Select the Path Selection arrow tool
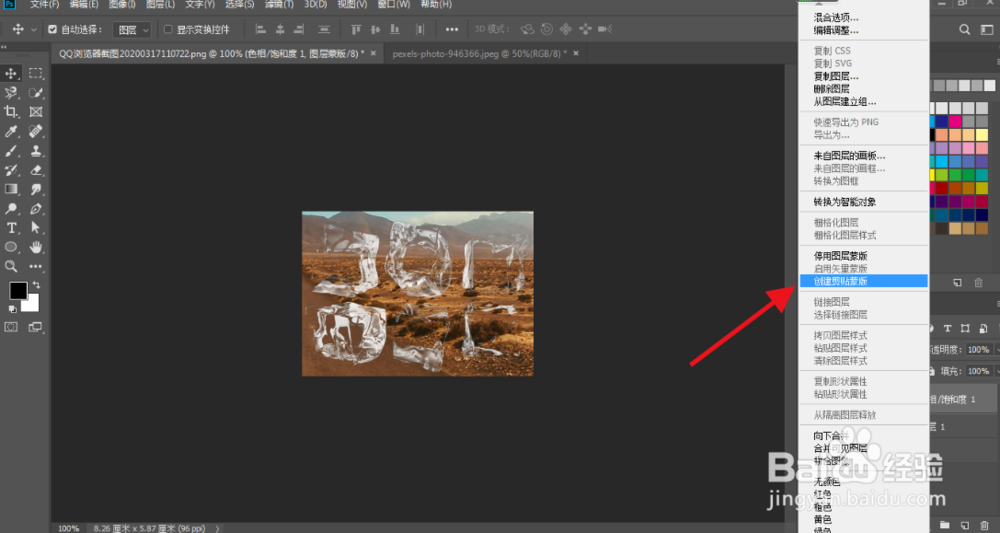This screenshot has width=1000, height=533. tap(36, 228)
